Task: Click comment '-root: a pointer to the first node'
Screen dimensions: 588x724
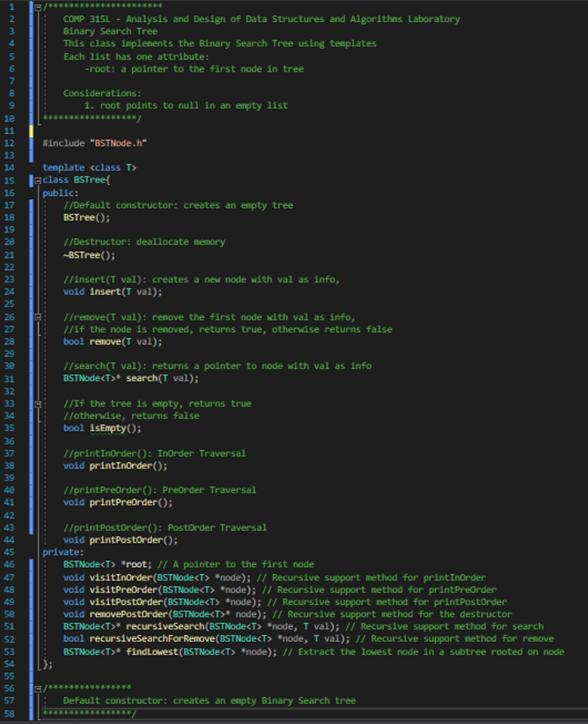Action: [194, 69]
